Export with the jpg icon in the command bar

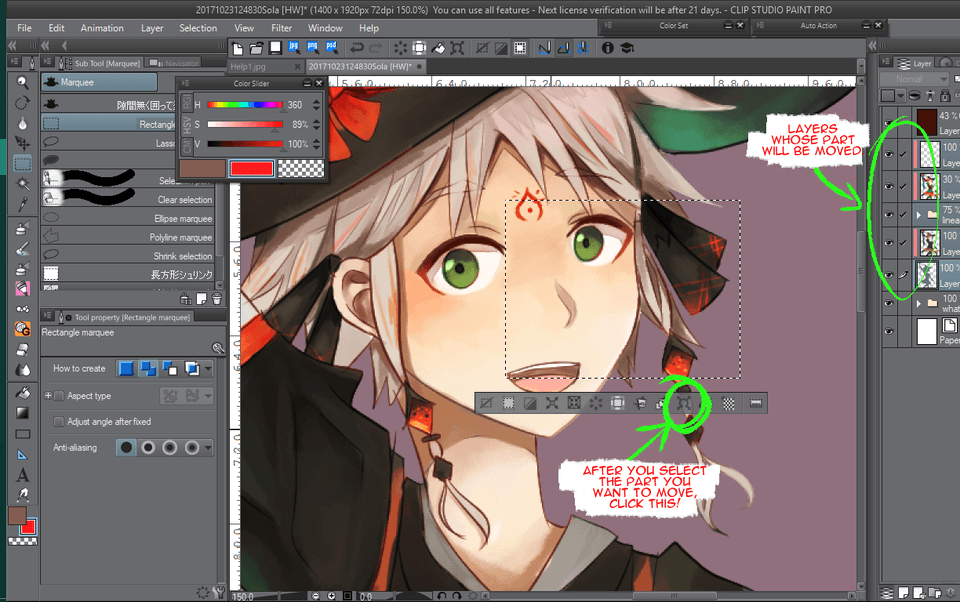(296, 47)
